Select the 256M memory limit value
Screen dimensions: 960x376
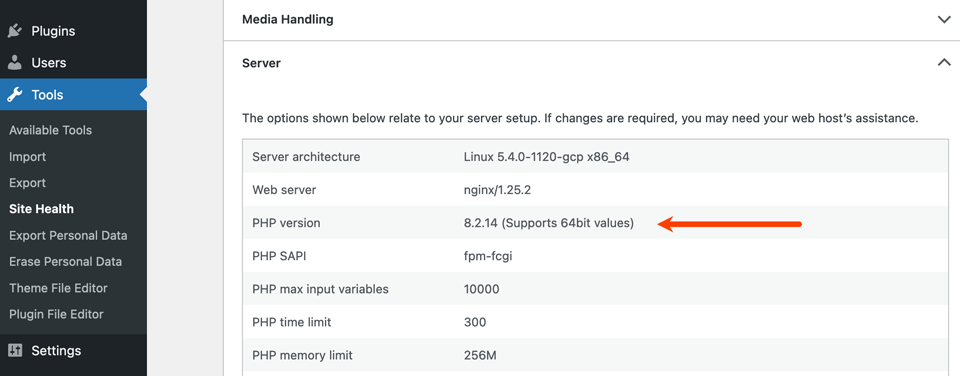(x=480, y=355)
